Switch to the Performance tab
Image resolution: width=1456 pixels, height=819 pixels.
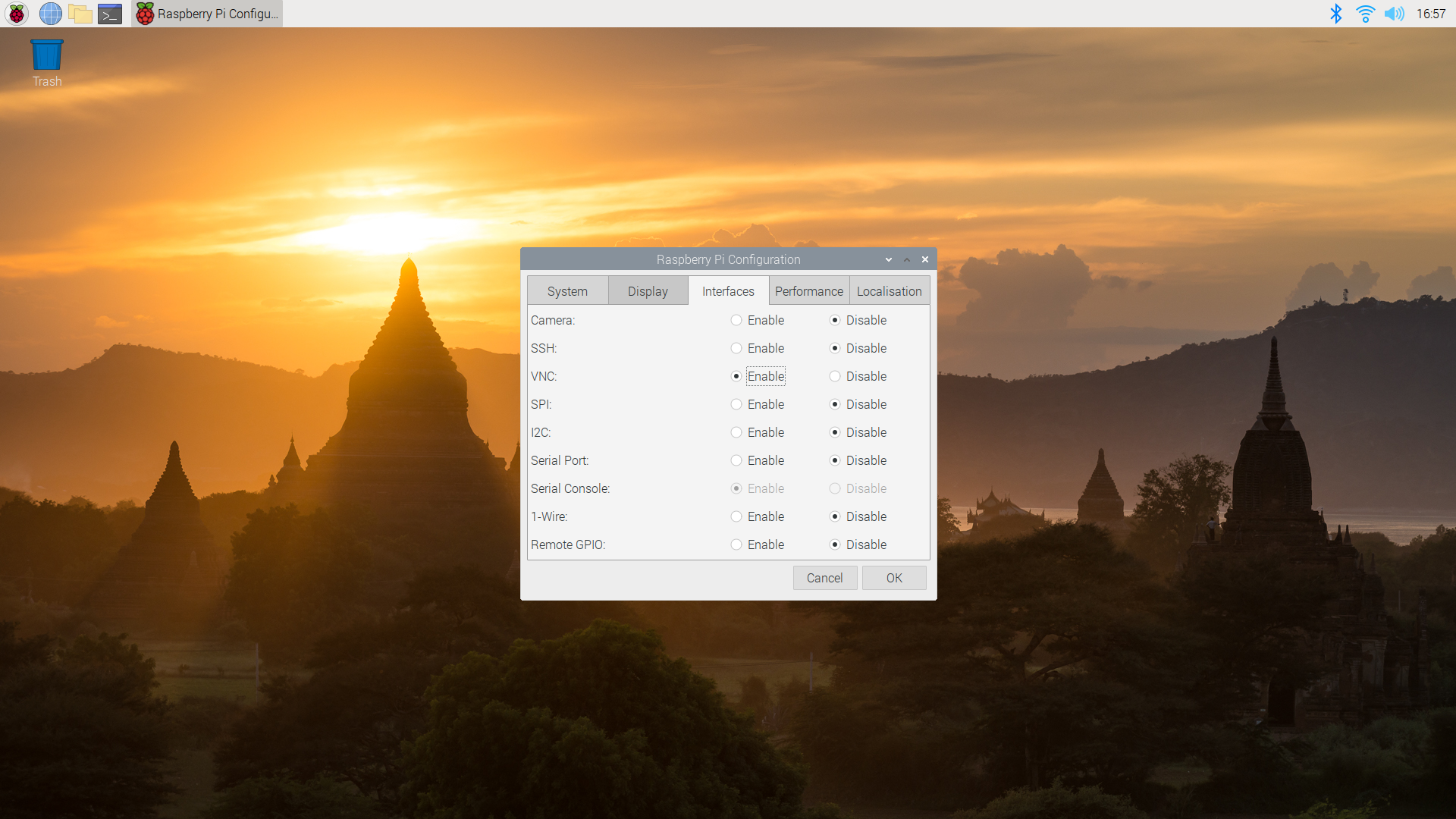click(x=808, y=291)
